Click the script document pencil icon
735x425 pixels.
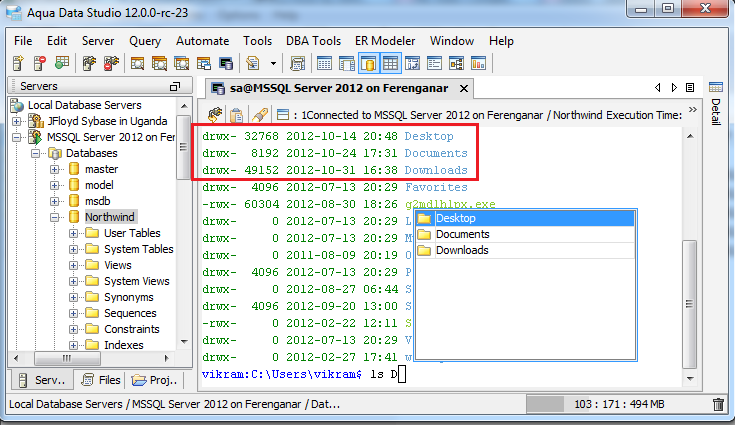[x=253, y=63]
